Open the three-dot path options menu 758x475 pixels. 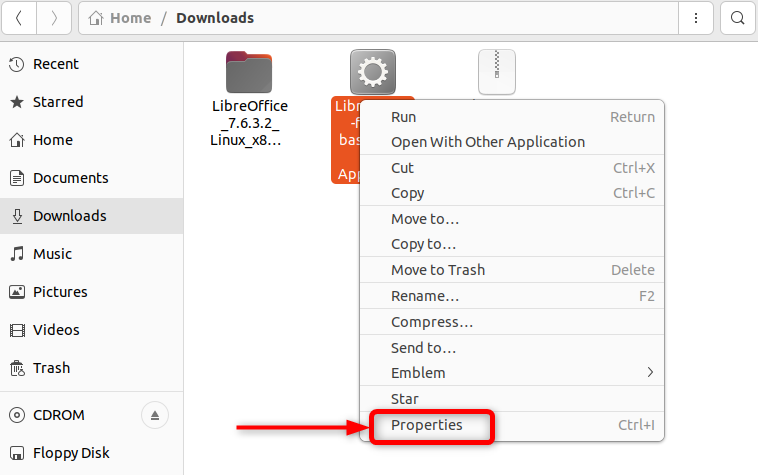[695, 18]
